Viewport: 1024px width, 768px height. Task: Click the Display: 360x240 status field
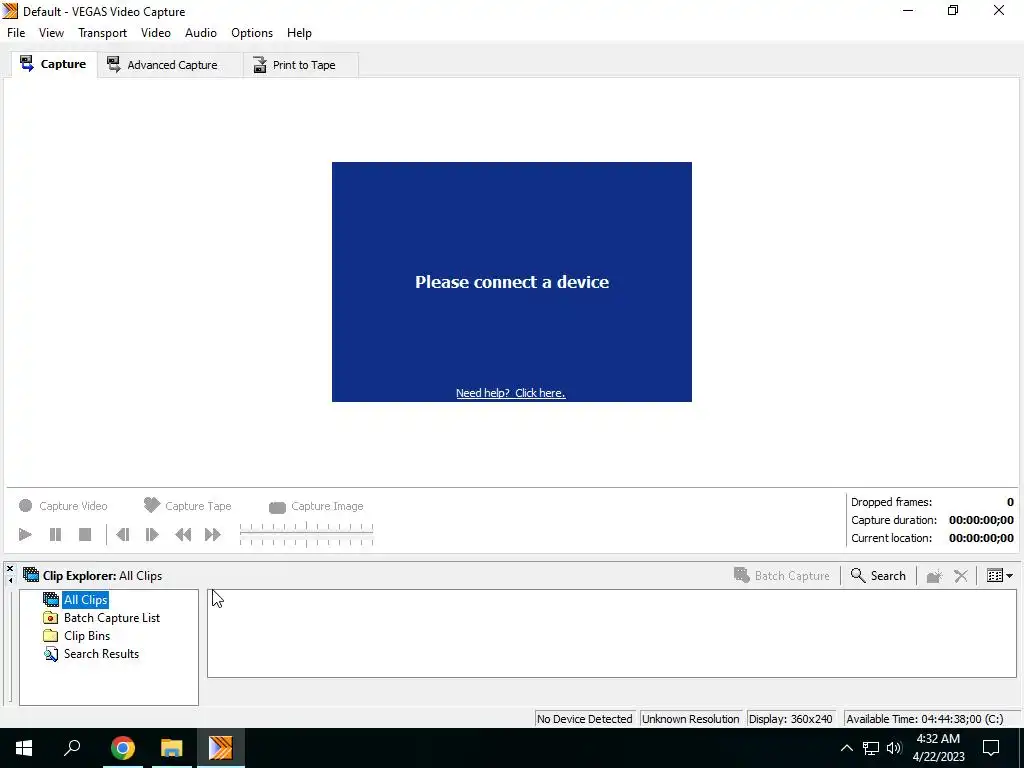point(790,718)
